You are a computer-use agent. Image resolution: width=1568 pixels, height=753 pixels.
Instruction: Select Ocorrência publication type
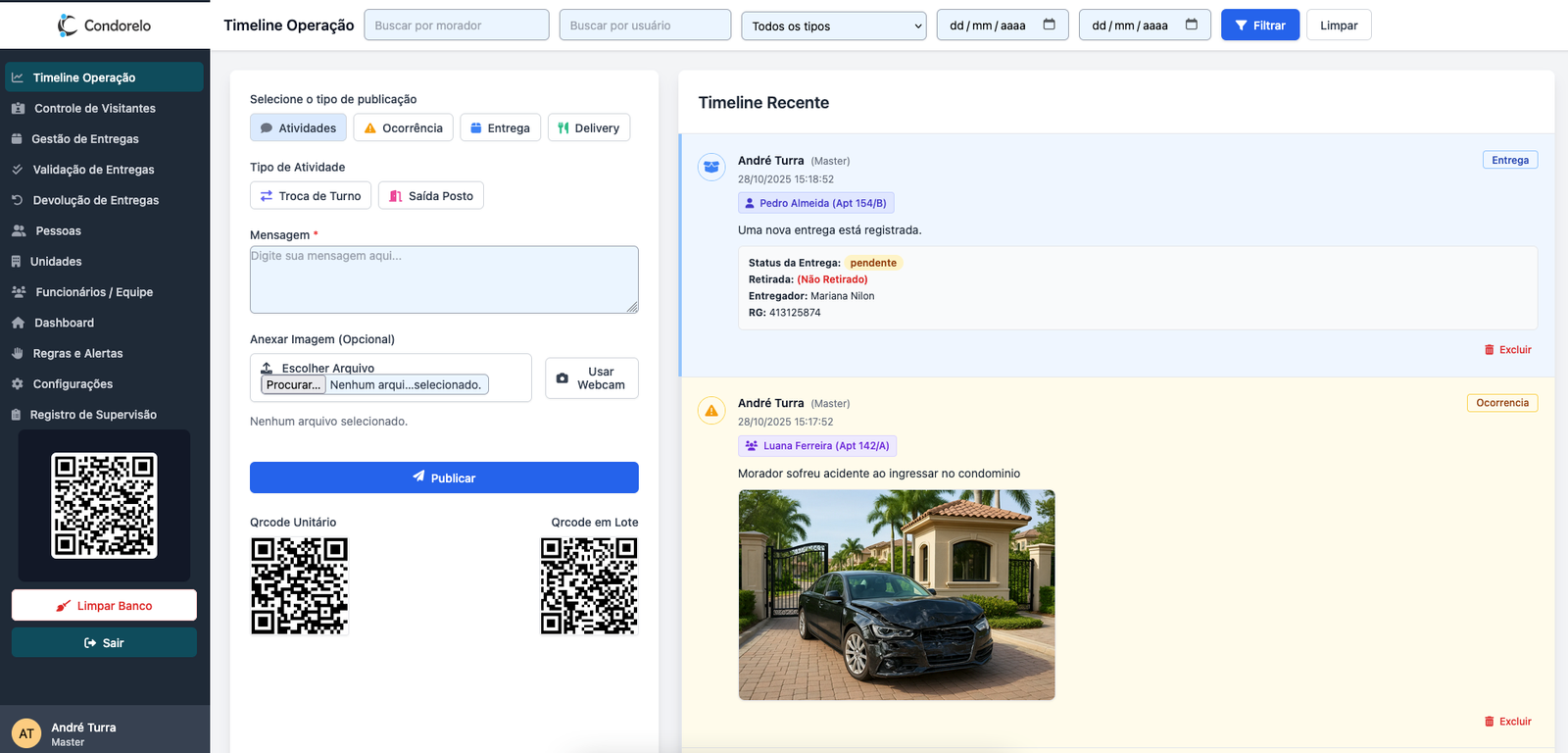point(403,128)
